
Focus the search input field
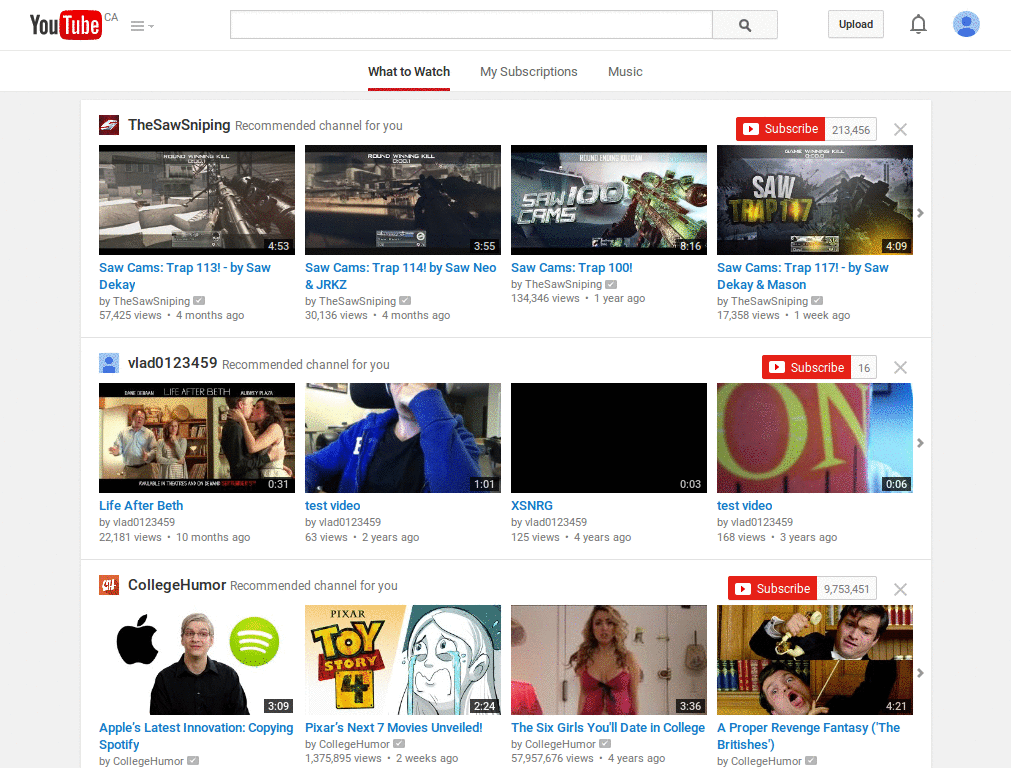(x=471, y=25)
